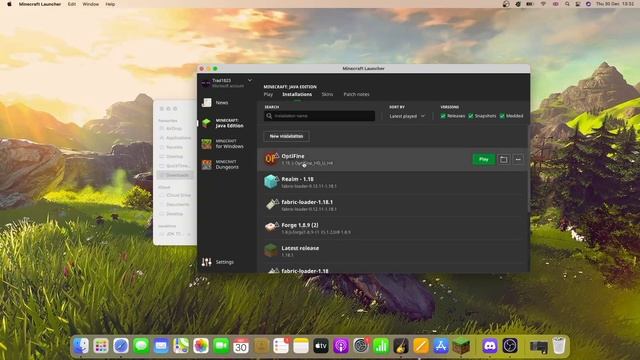Open Messages from the dock
This screenshot has width=640, height=360.
[x=141, y=346]
